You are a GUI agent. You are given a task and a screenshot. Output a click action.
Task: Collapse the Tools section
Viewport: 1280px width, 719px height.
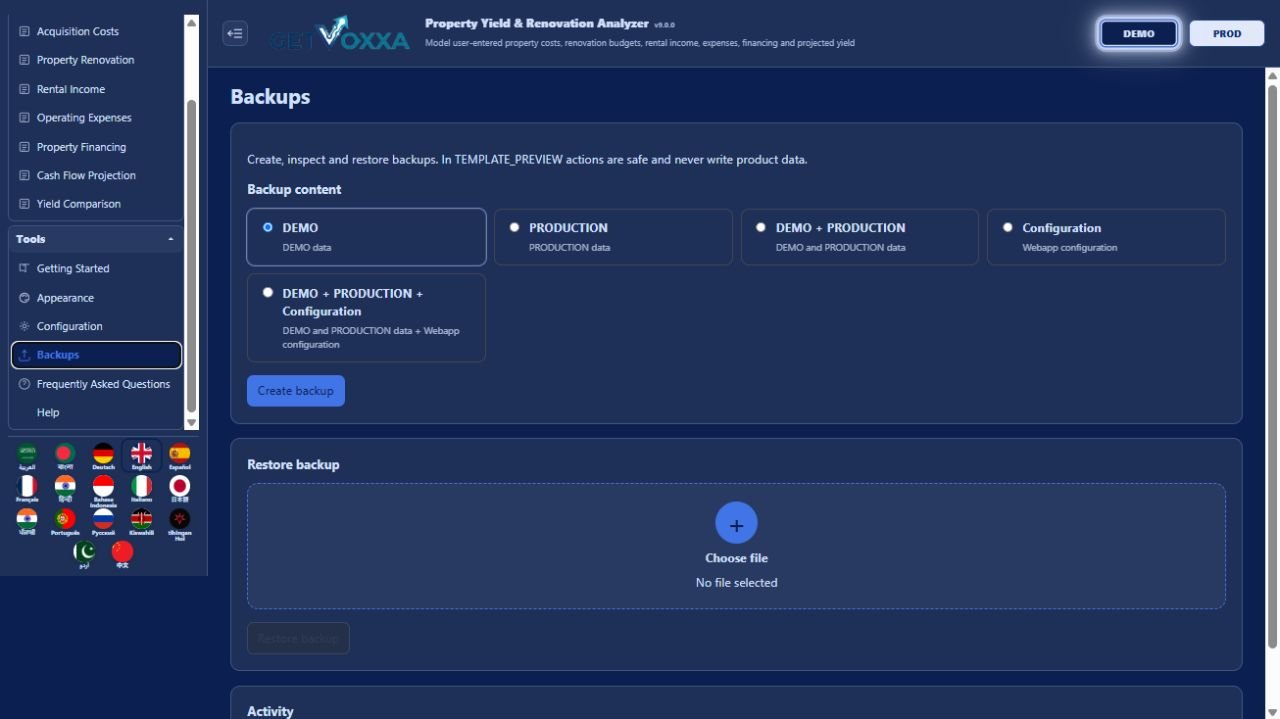pos(96,239)
